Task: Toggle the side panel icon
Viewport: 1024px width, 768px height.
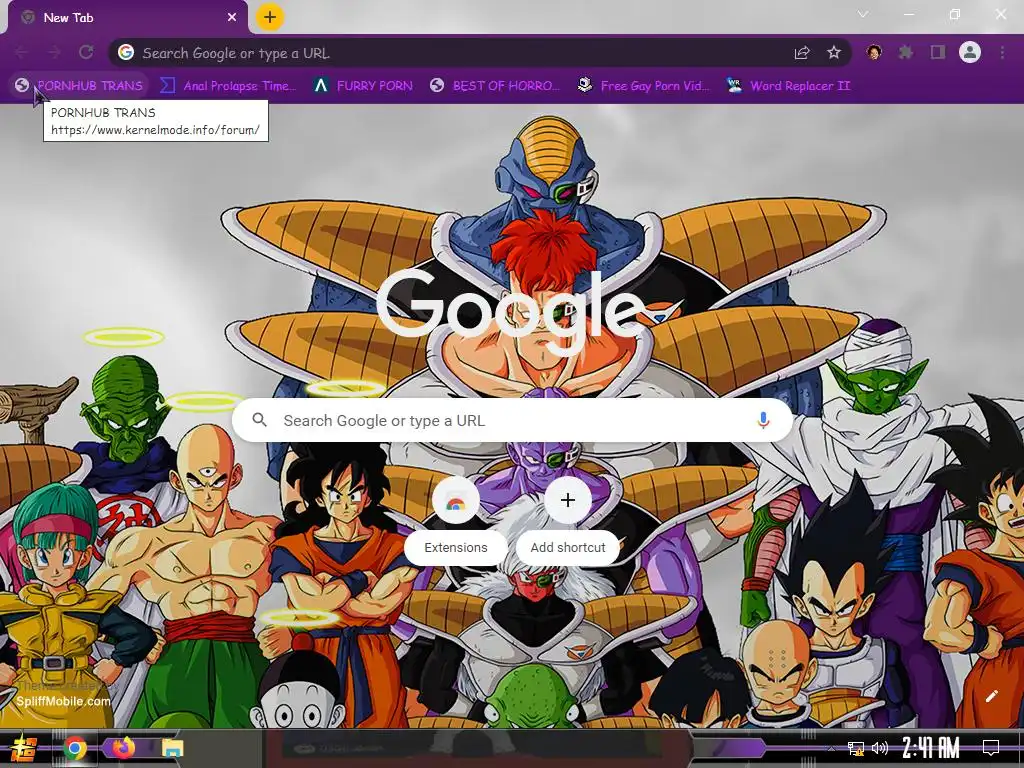Action: click(938, 52)
